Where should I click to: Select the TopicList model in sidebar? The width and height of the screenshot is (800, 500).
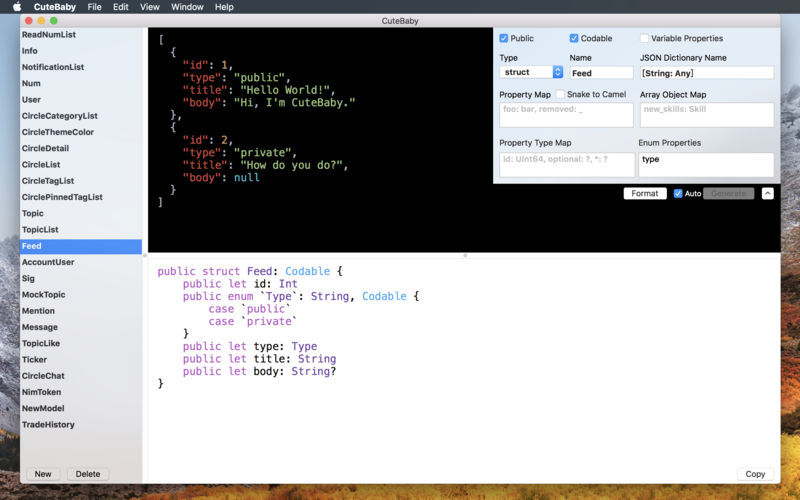click(x=40, y=230)
